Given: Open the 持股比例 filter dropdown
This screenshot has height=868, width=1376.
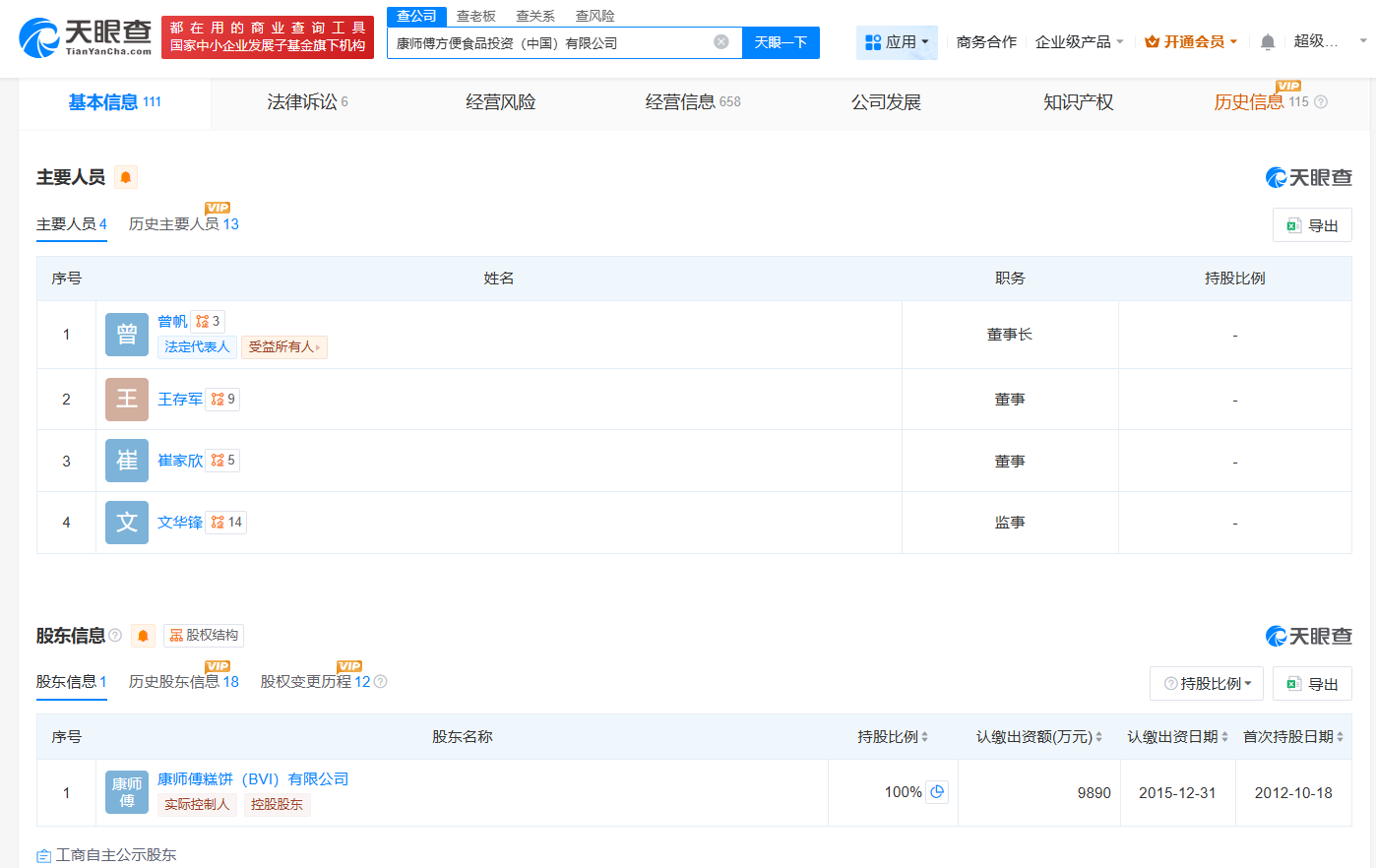Looking at the screenshot, I should pyautogui.click(x=1206, y=683).
